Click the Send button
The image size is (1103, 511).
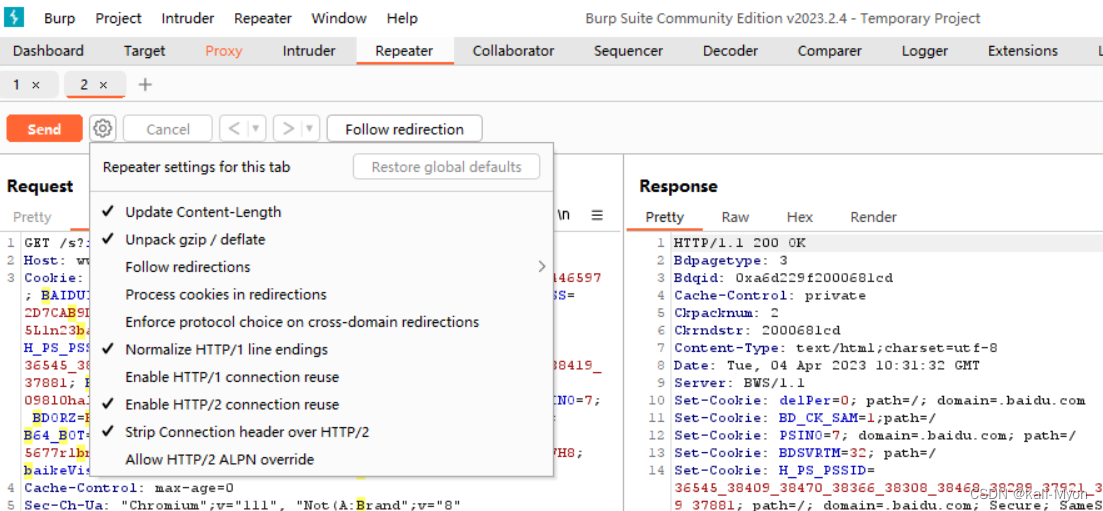44,129
